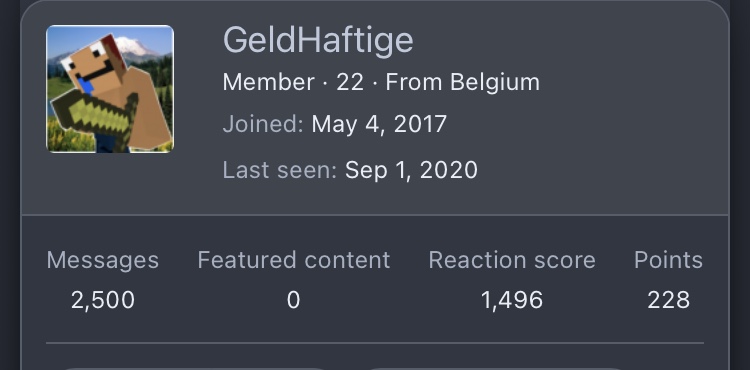This screenshot has width=750, height=370.
Task: Open the Belgium location link
Action: [x=495, y=82]
